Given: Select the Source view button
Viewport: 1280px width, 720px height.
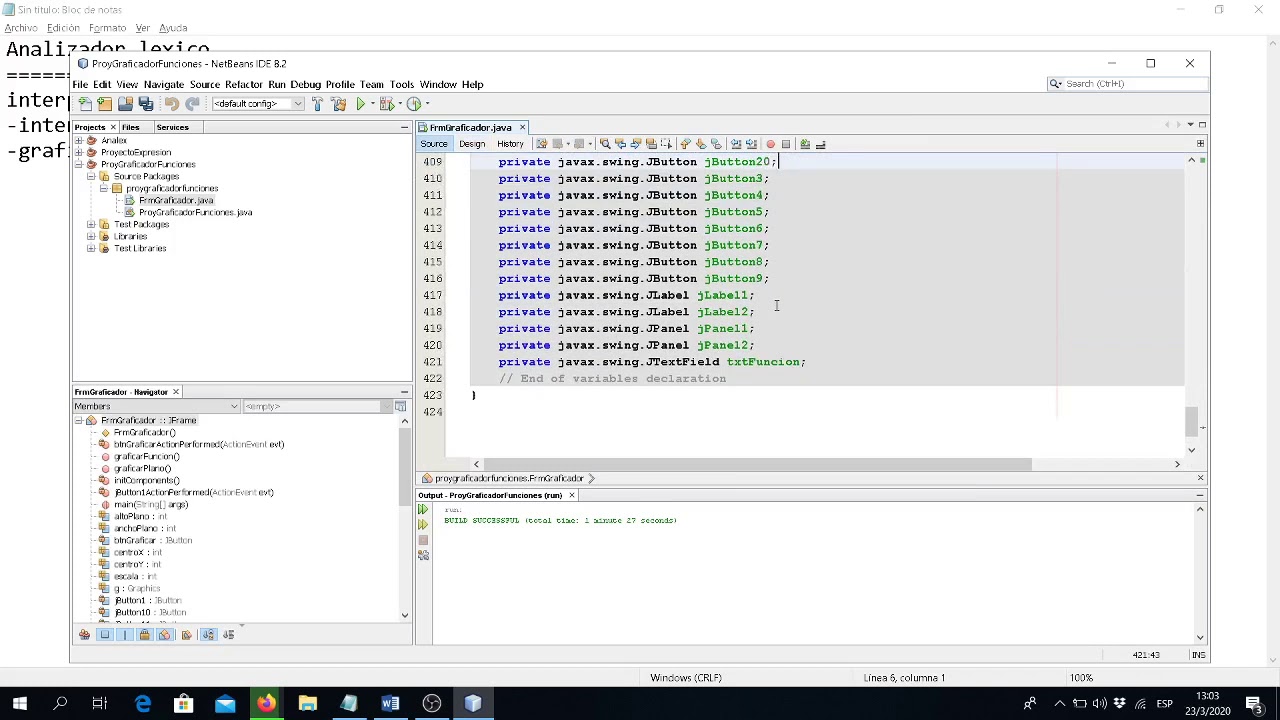Looking at the screenshot, I should (434, 144).
